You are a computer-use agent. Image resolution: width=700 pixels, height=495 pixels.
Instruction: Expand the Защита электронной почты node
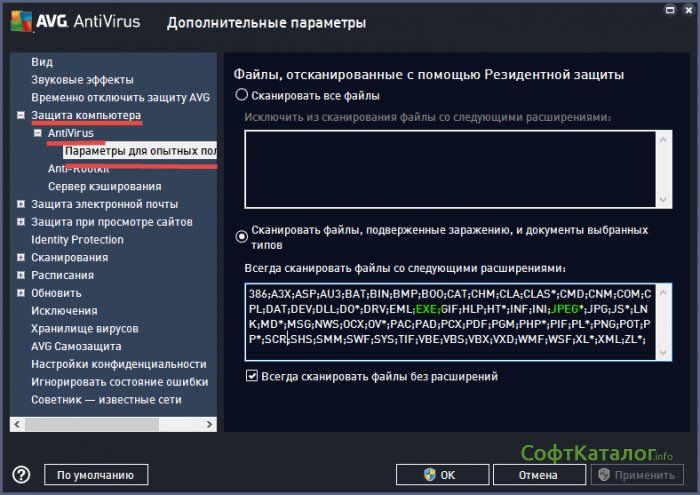21,204
